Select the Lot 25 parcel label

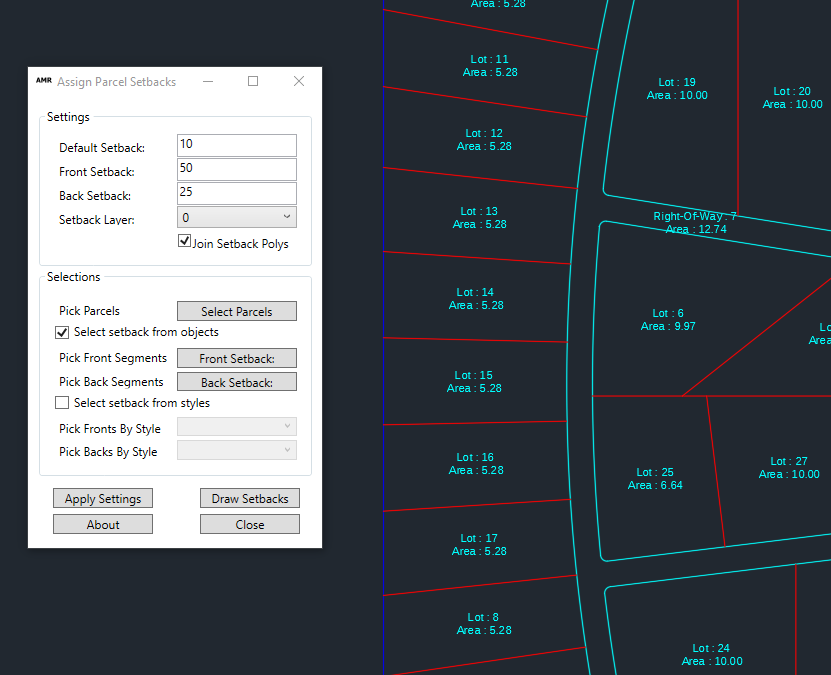pos(654,478)
